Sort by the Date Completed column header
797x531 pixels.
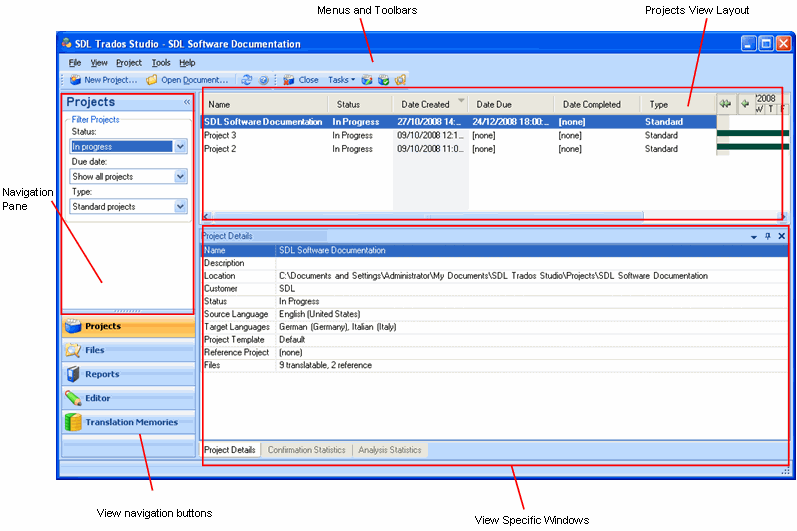(x=596, y=104)
